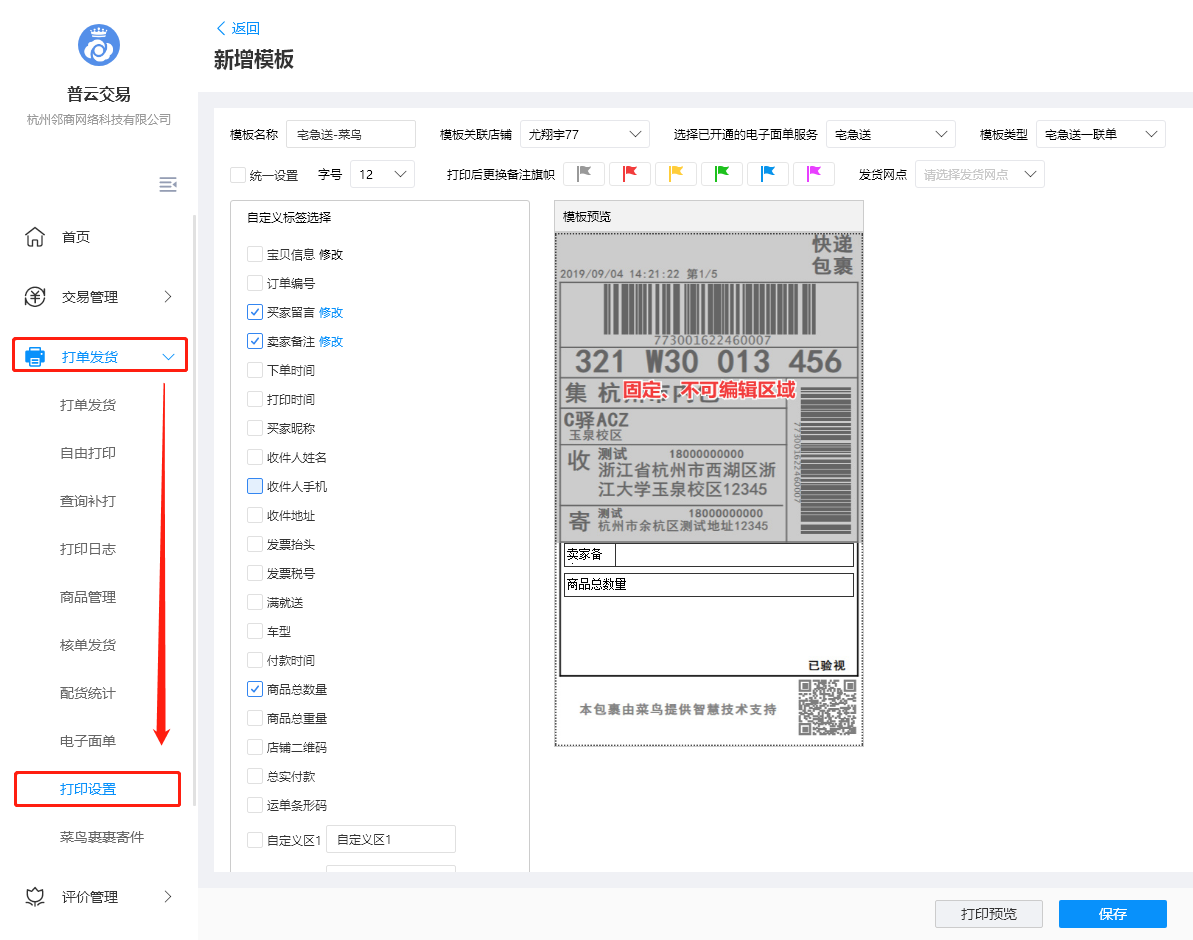1193x940 pixels.
Task: Open 查询补打 menu item
Action: click(x=88, y=501)
